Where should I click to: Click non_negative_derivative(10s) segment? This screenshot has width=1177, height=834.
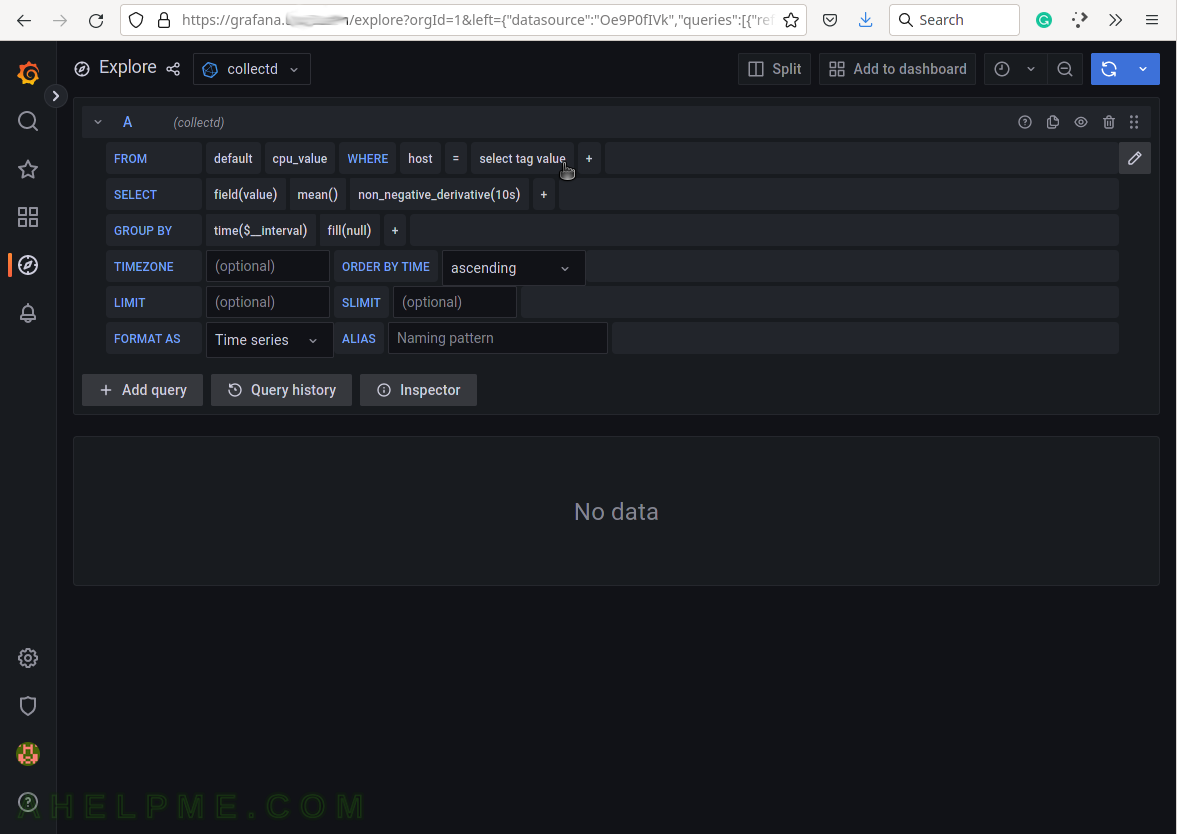[x=439, y=194]
